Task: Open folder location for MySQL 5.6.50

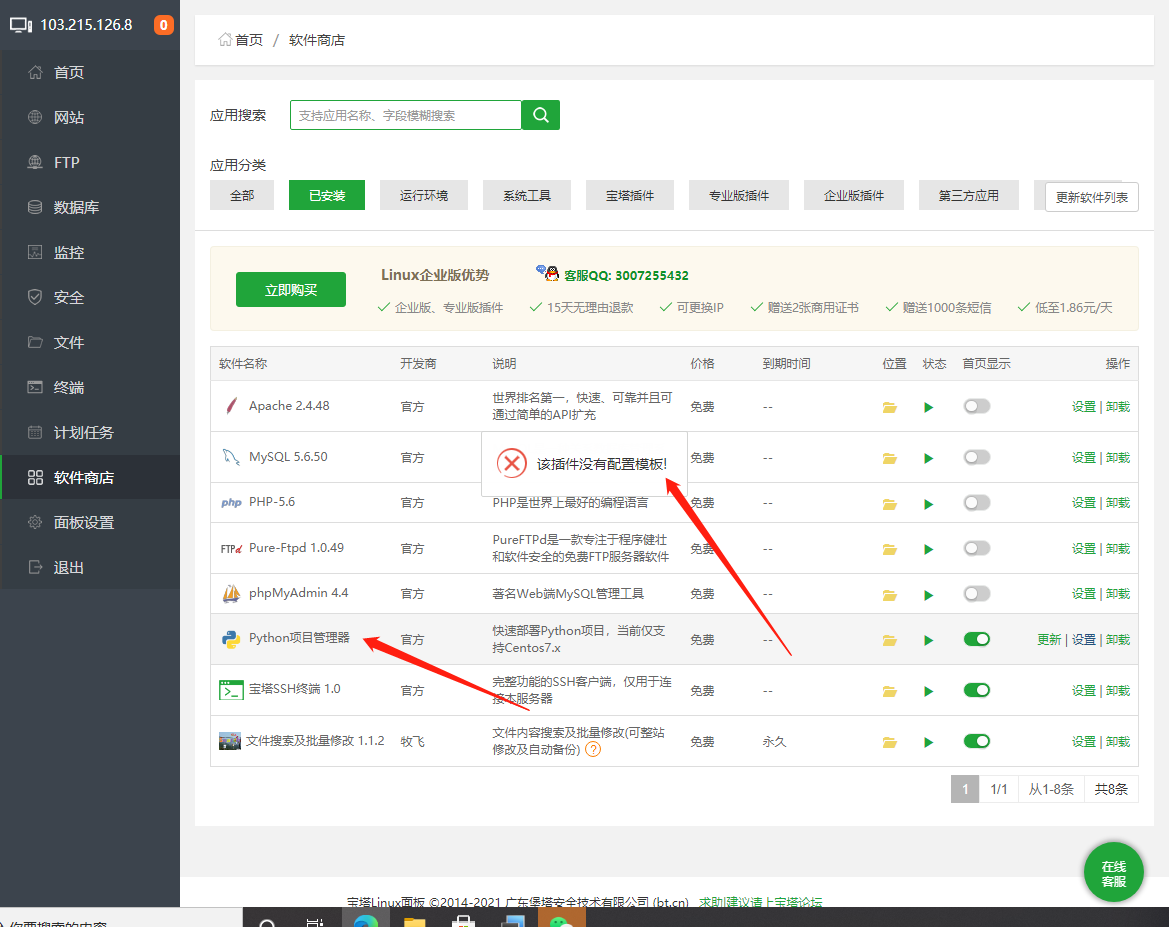Action: tap(889, 458)
